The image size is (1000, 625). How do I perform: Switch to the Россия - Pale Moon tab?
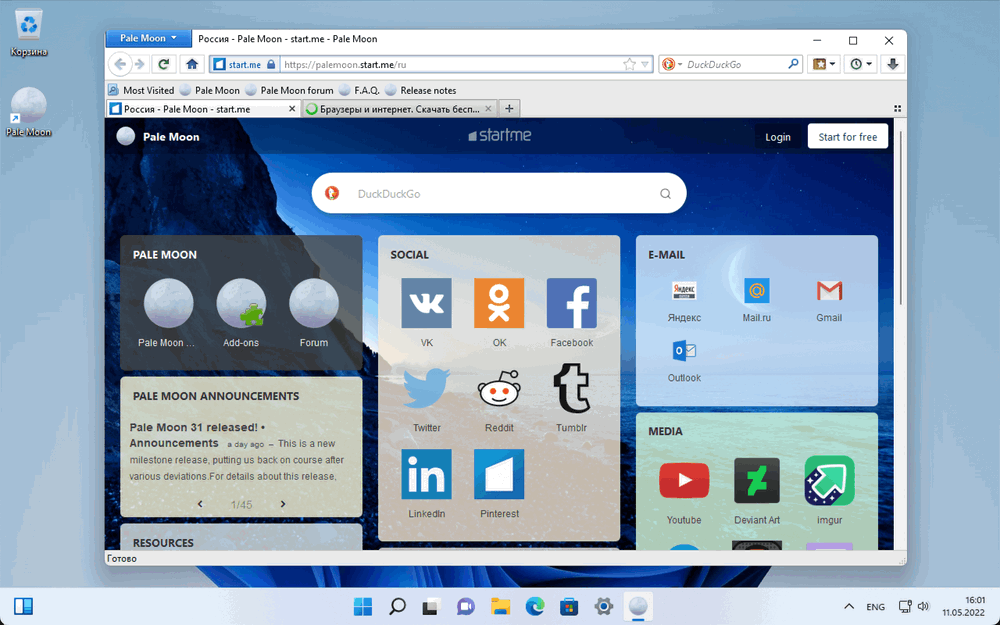coord(203,109)
